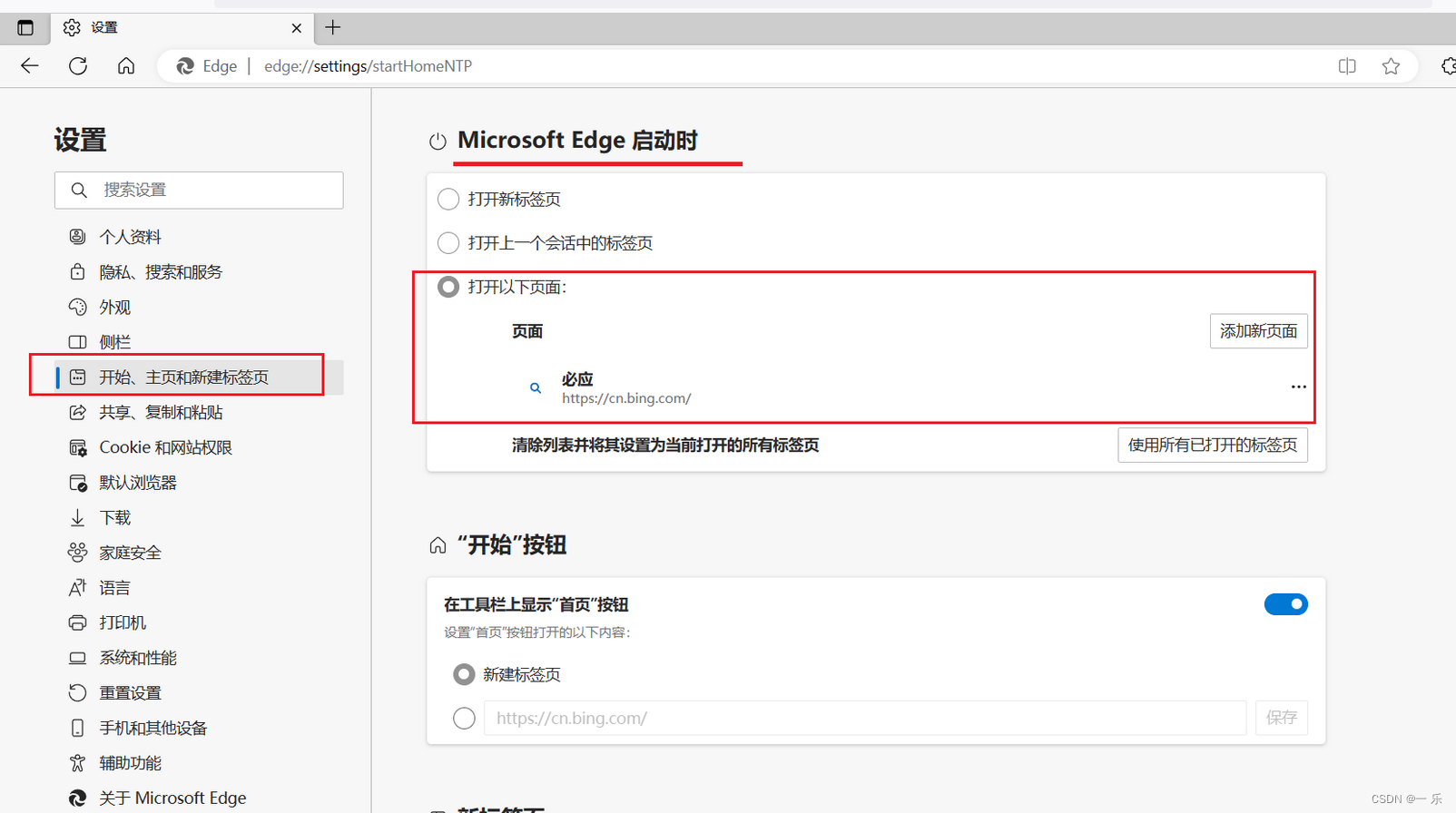Screen dimensions: 1456x813
Task: Click the 下载 download icon
Action: 78,518
